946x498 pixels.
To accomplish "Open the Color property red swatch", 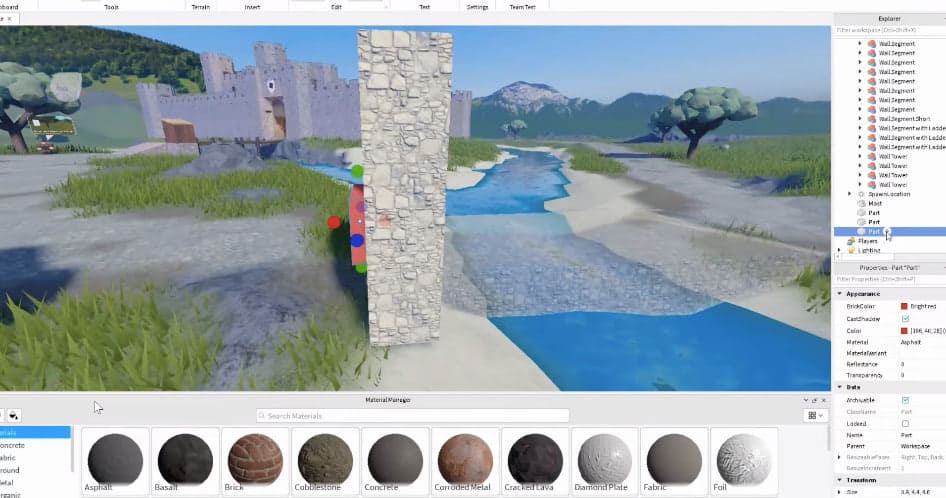I will pyautogui.click(x=904, y=331).
